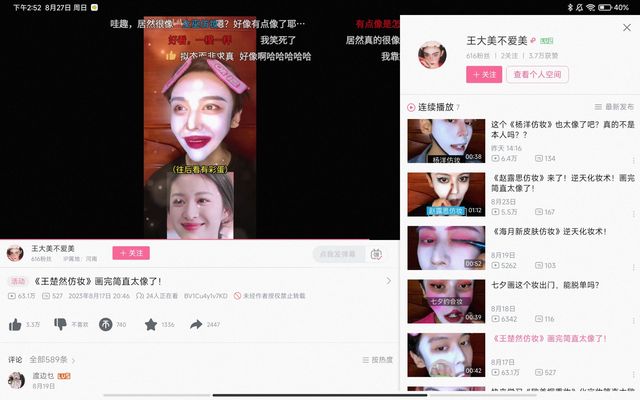
Task: Open 海月新皮肤仿妆 video thumbnail
Action: tap(446, 248)
